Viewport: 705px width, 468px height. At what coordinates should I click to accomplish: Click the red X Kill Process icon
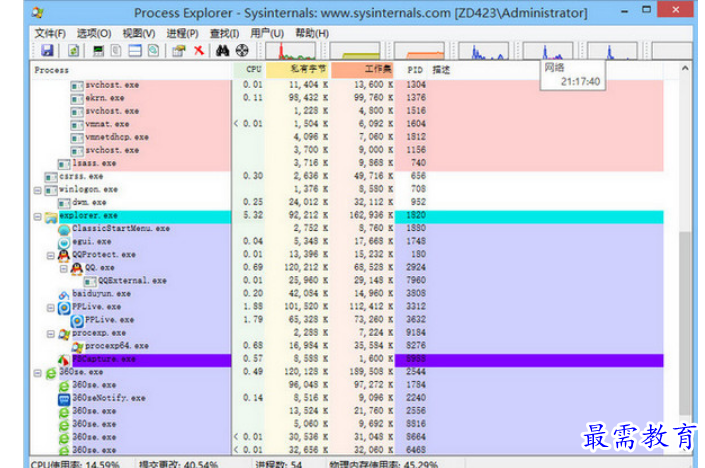199,50
